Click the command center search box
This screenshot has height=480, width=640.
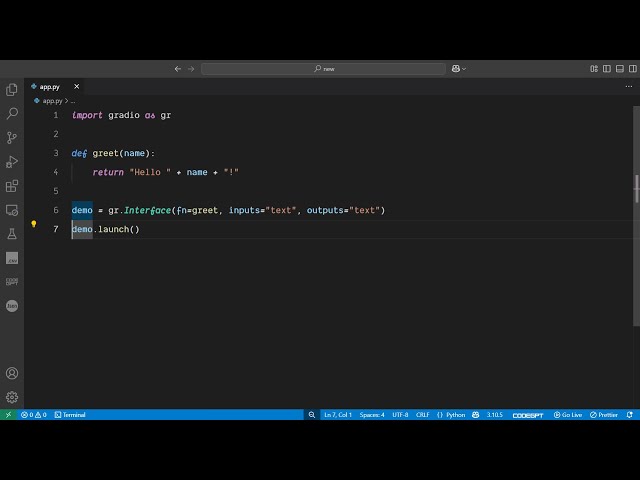[x=323, y=69]
